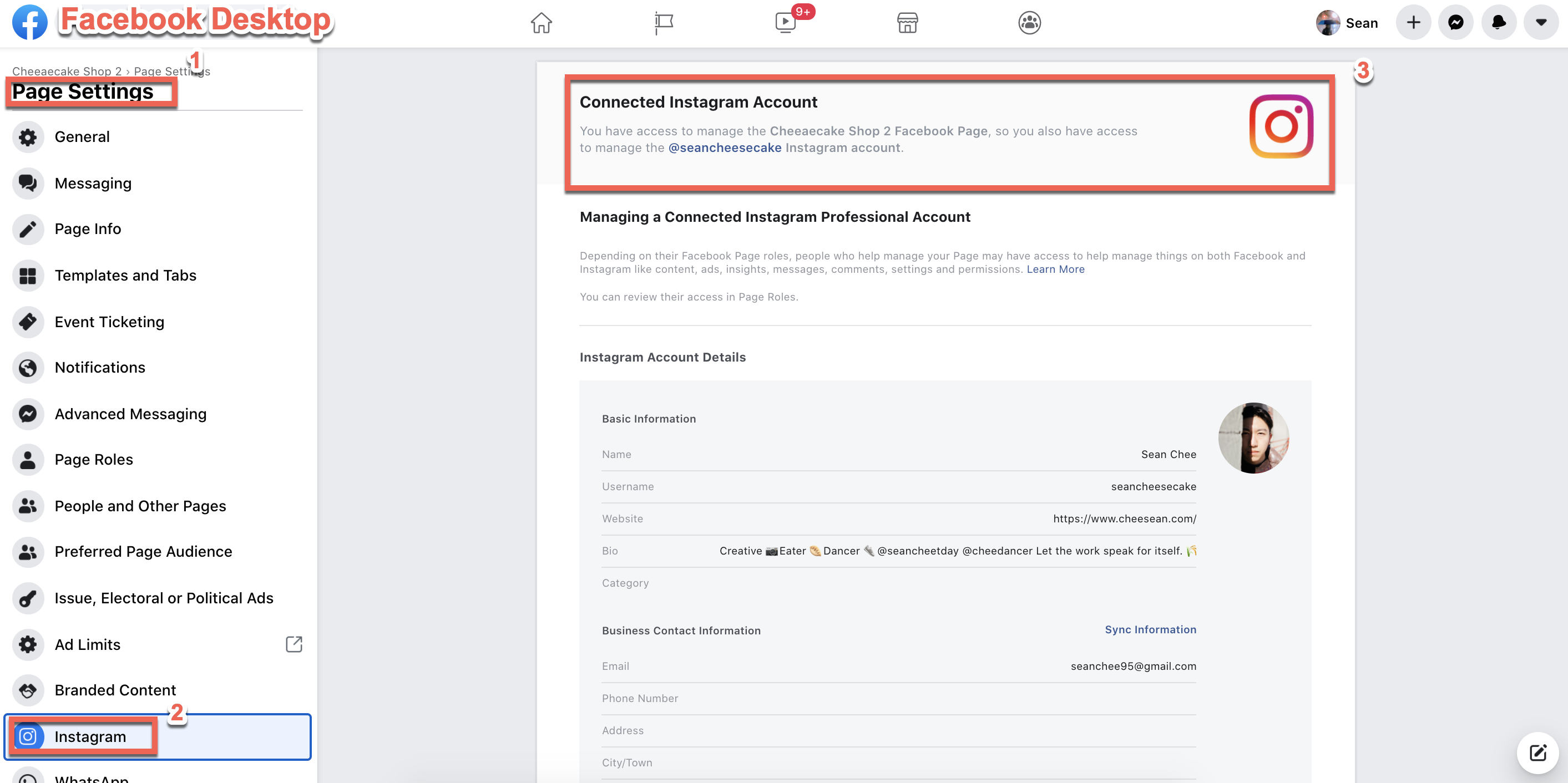Open the Pages flag icon
The image size is (1568, 783).
coord(664,23)
